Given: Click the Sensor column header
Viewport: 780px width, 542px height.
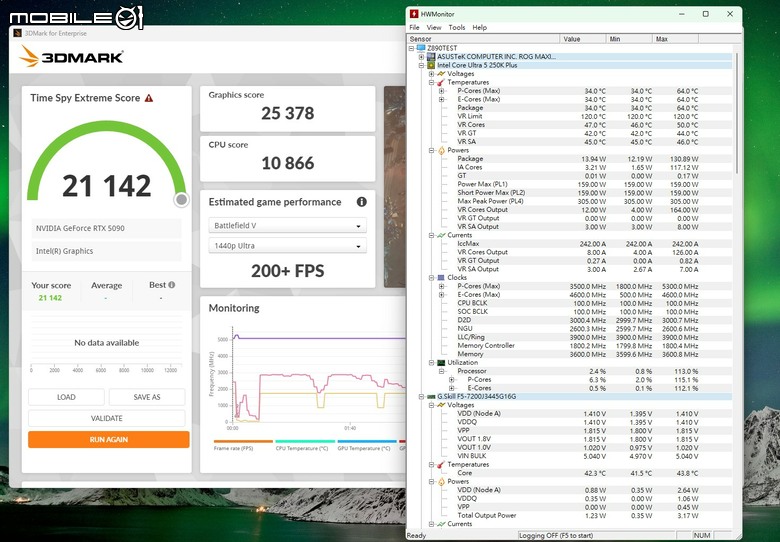Looking at the screenshot, I should (484, 39).
